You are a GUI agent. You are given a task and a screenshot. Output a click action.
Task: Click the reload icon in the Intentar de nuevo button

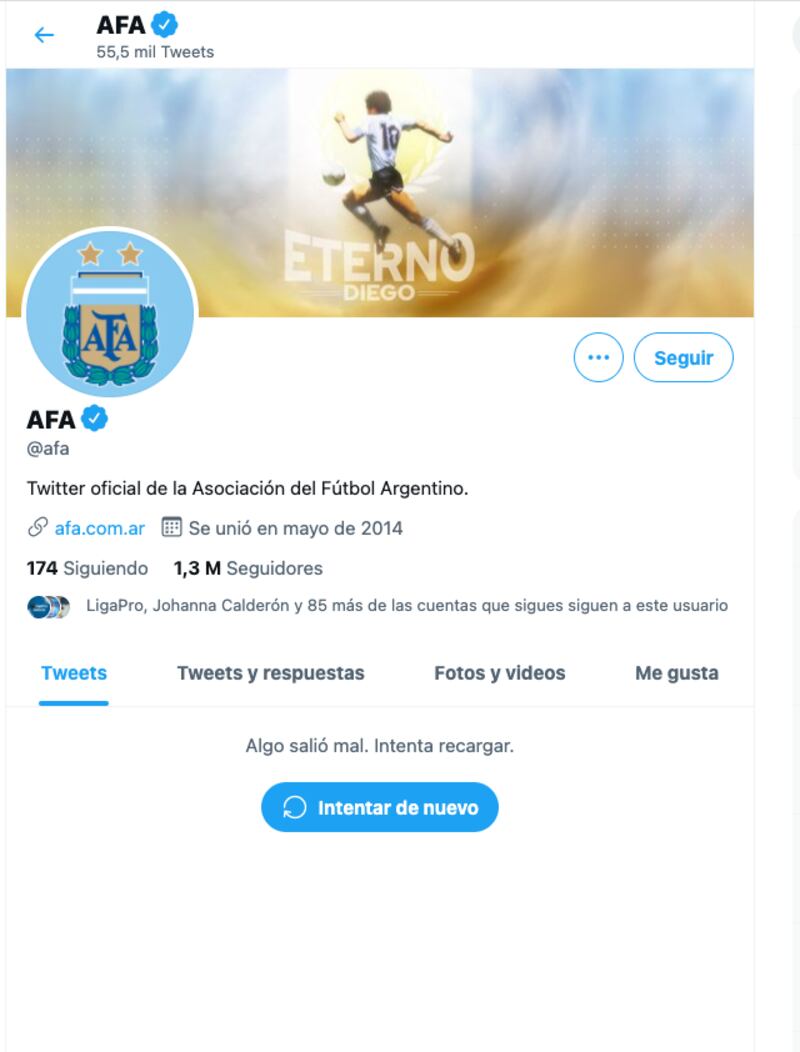(295, 807)
